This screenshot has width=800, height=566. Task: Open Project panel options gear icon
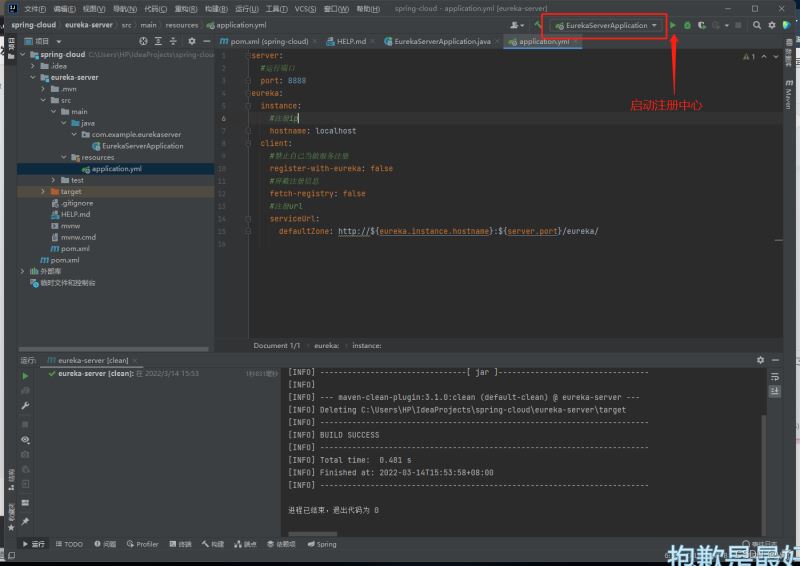tap(190, 42)
